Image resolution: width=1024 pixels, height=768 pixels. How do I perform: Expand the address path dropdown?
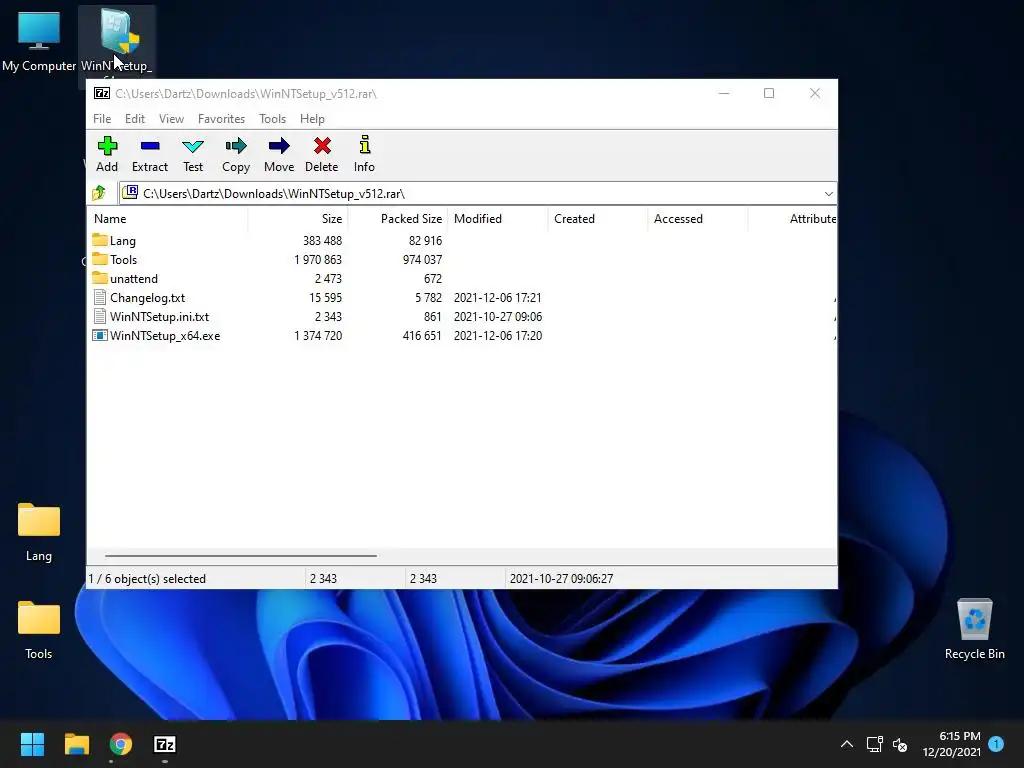pyautogui.click(x=828, y=194)
